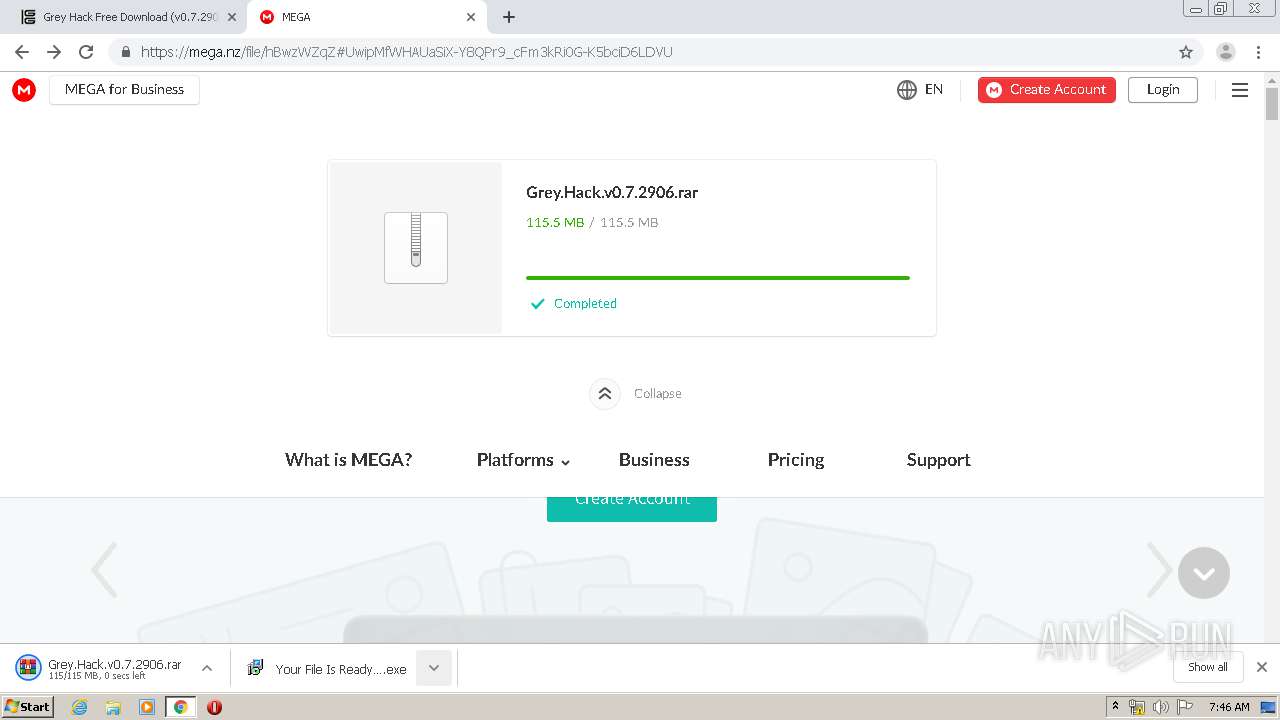Viewport: 1280px width, 720px height.
Task: Click the lock icon in address bar
Action: 126,52
